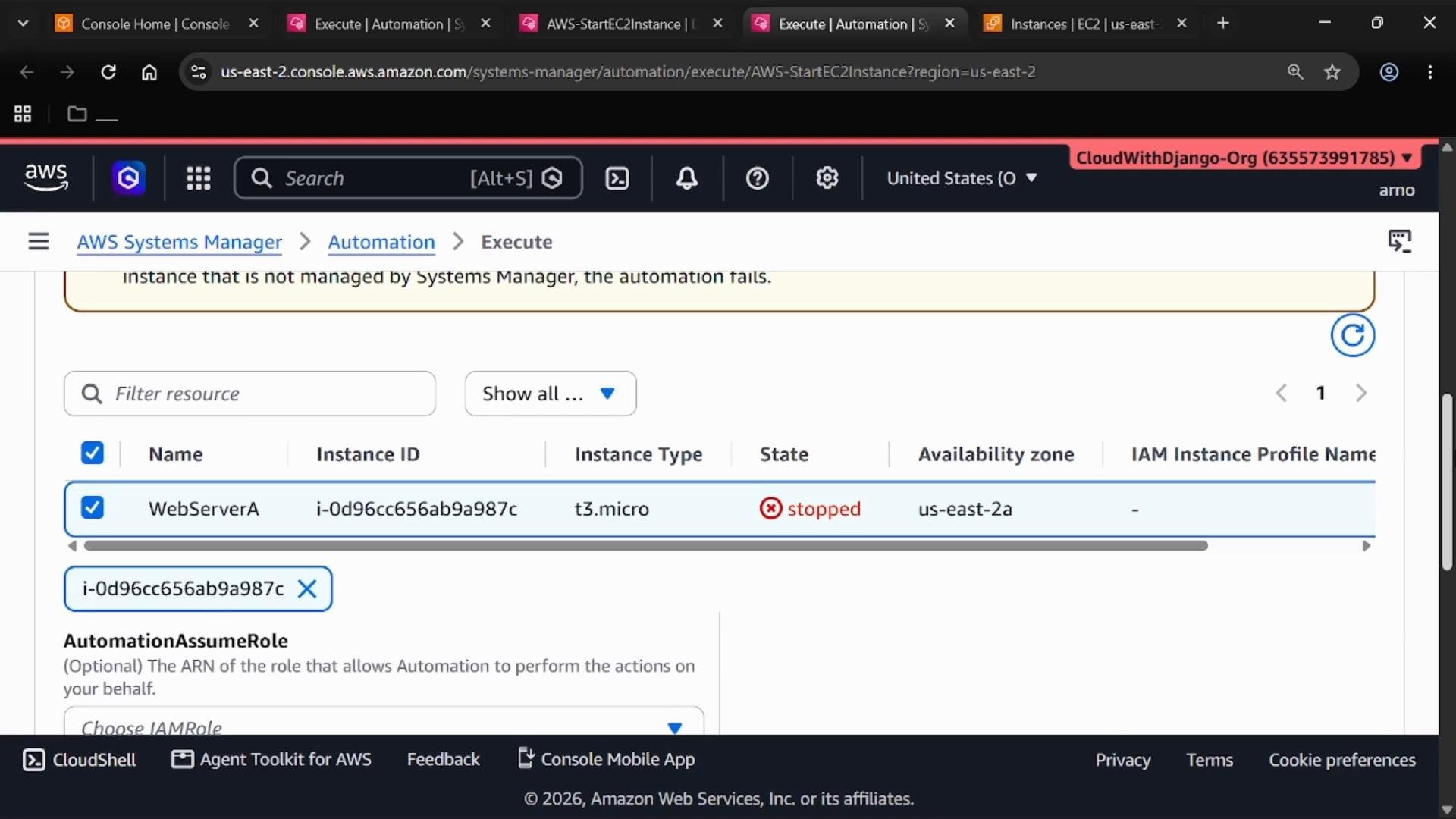Image resolution: width=1456 pixels, height=819 pixels.
Task: Open the Choose IAMRole dropdown
Action: pyautogui.click(x=384, y=722)
